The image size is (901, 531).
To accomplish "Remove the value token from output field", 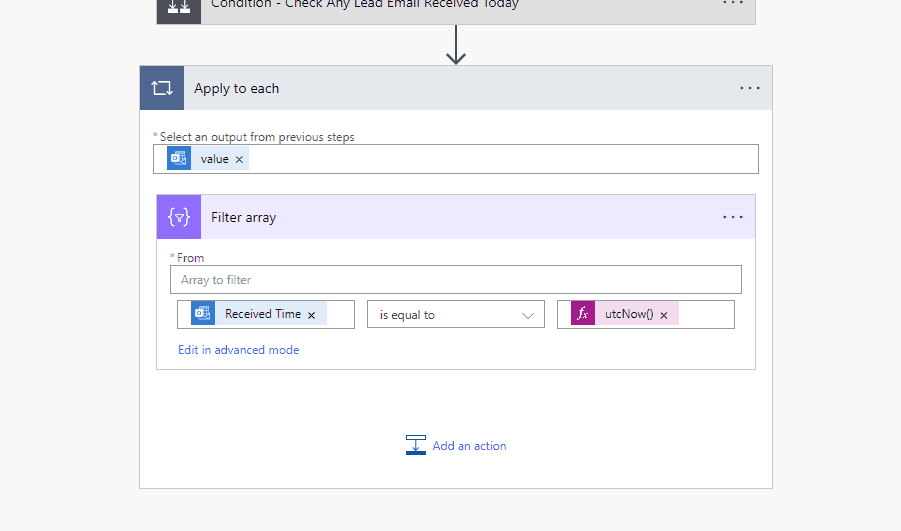I will pos(239,159).
